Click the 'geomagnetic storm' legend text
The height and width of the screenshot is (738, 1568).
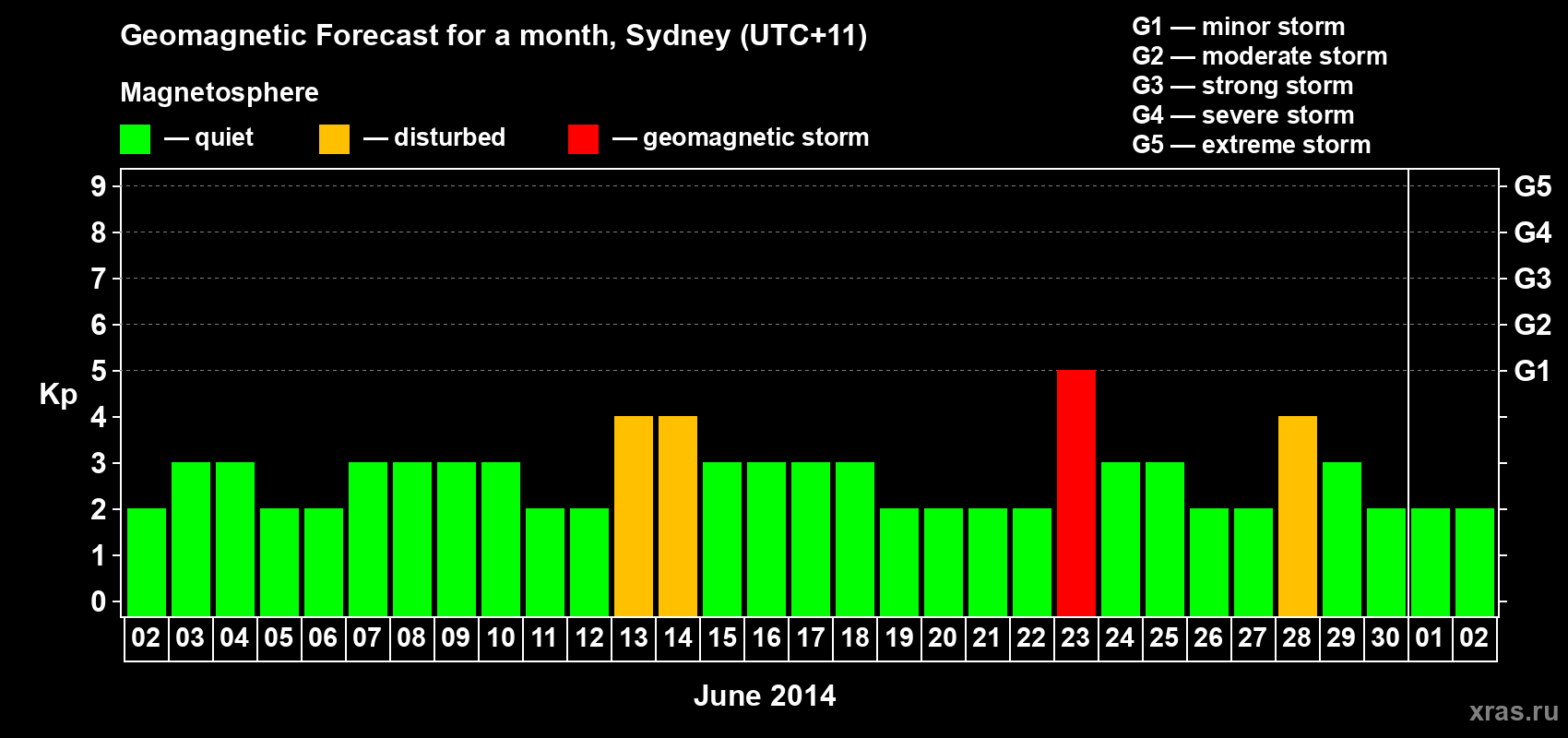[x=756, y=137]
